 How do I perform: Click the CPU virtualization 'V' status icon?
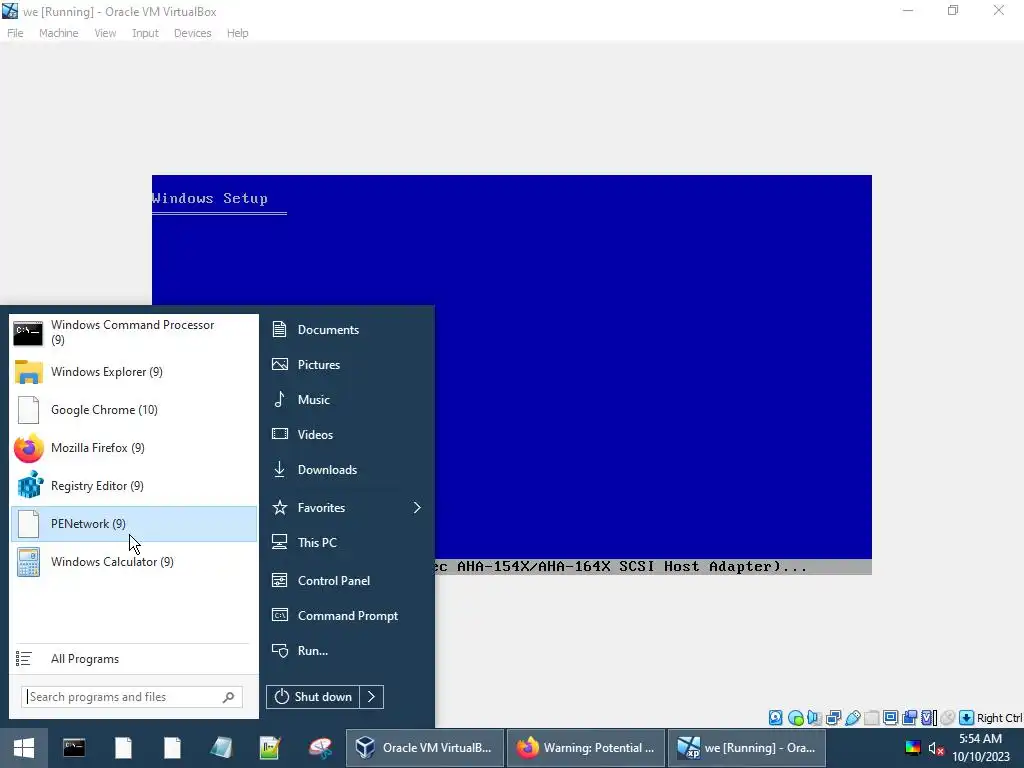[x=929, y=718]
